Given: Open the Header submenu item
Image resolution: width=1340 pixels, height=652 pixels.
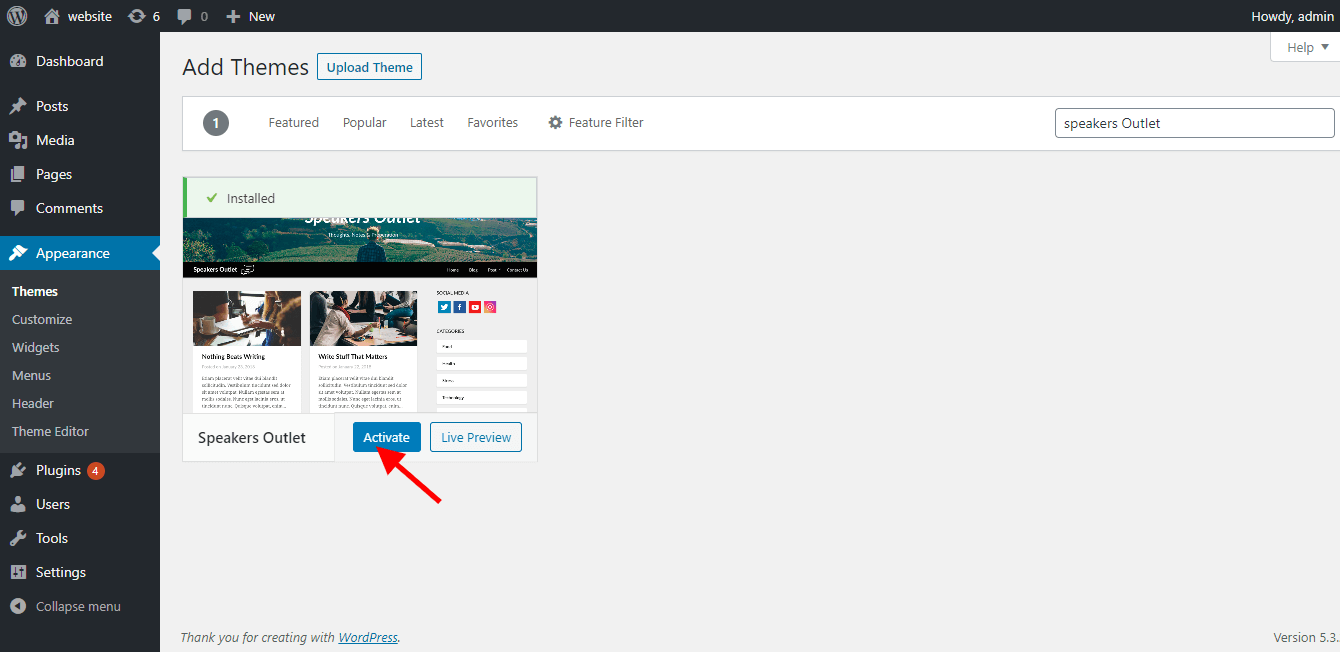Looking at the screenshot, I should (x=33, y=403).
